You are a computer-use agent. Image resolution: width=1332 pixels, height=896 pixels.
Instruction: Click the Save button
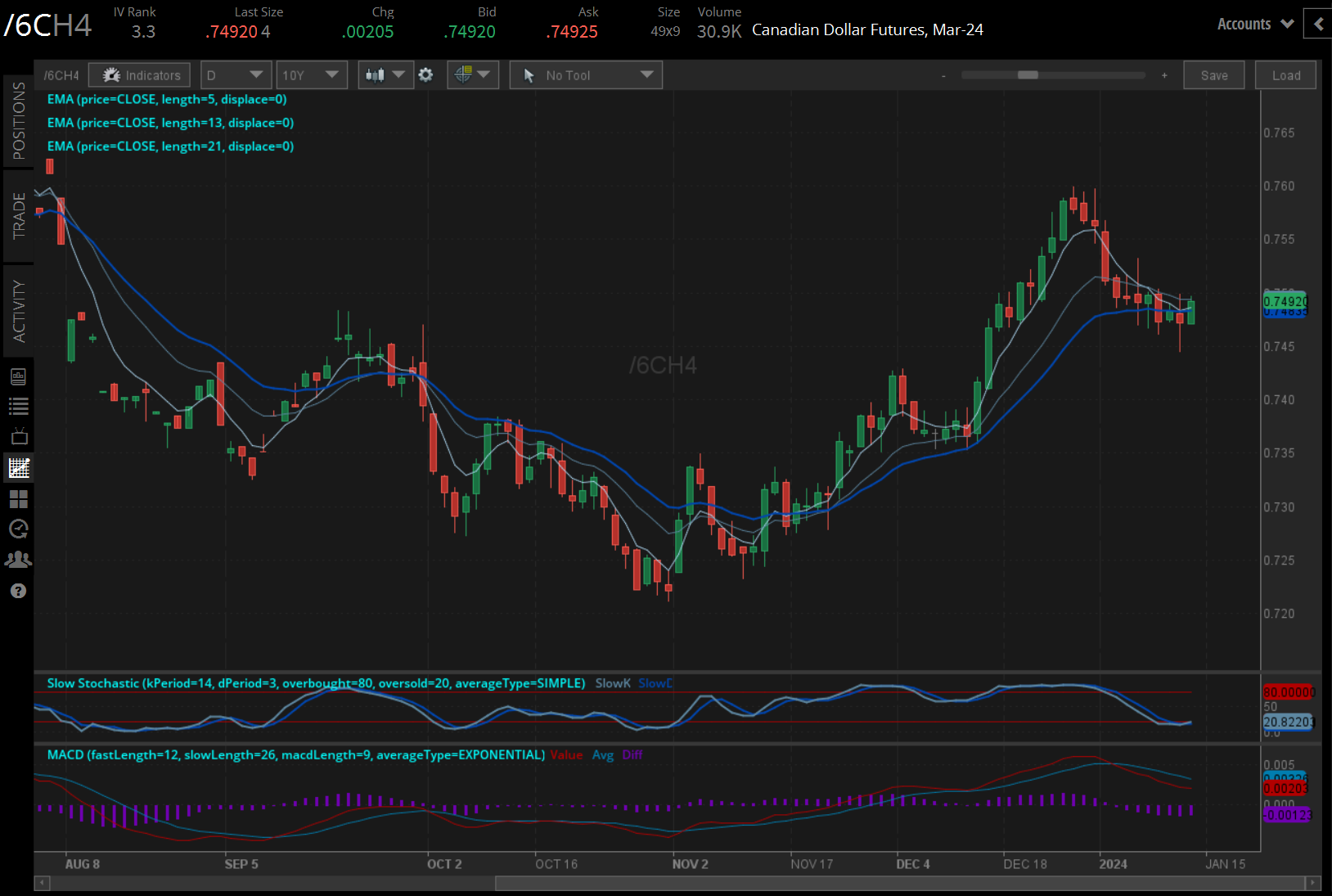pyautogui.click(x=1213, y=75)
